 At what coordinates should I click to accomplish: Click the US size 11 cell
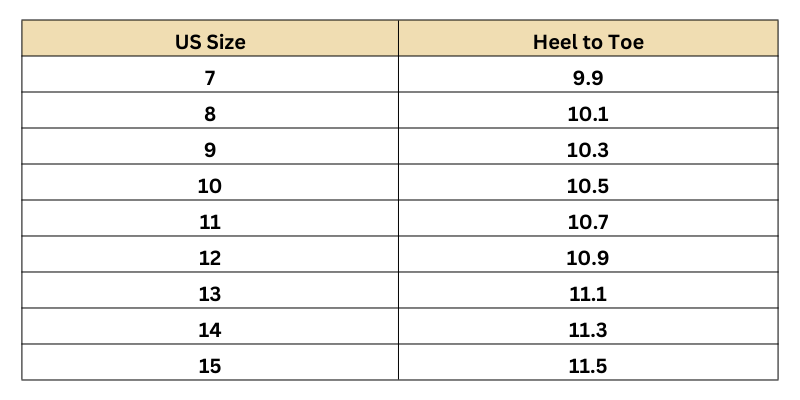pyautogui.click(x=210, y=222)
